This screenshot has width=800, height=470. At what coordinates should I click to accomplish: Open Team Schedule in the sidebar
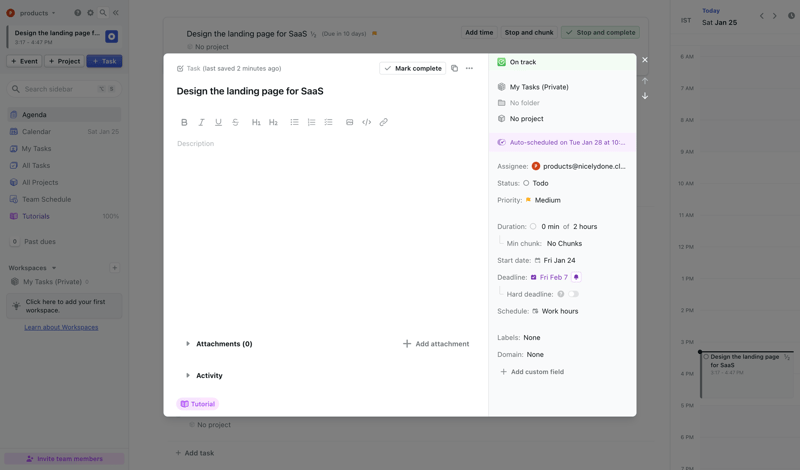coord(64,199)
